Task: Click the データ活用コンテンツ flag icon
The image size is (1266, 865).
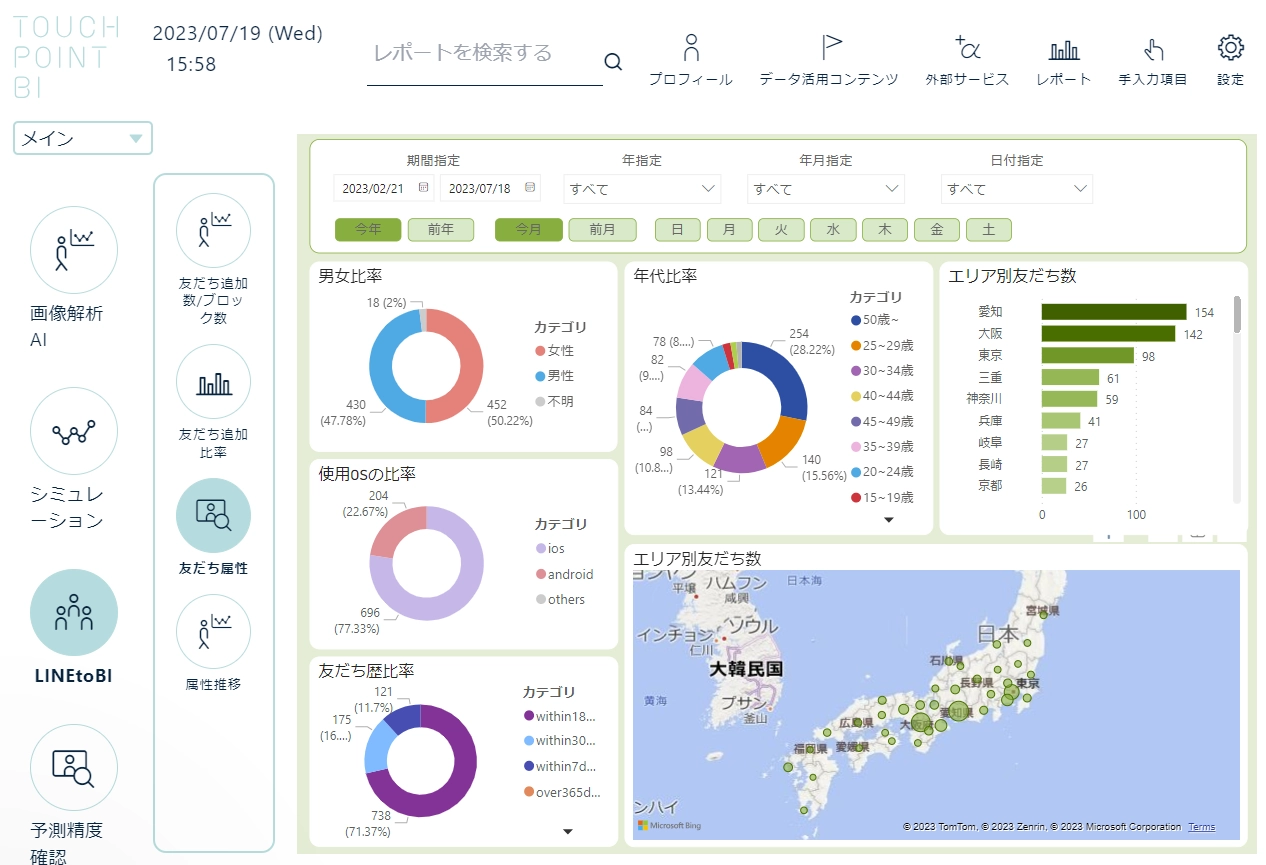Action: click(829, 48)
